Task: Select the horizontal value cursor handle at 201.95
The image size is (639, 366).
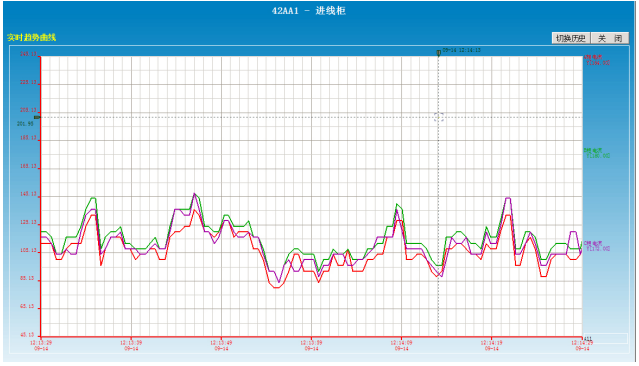Action: [x=37, y=117]
